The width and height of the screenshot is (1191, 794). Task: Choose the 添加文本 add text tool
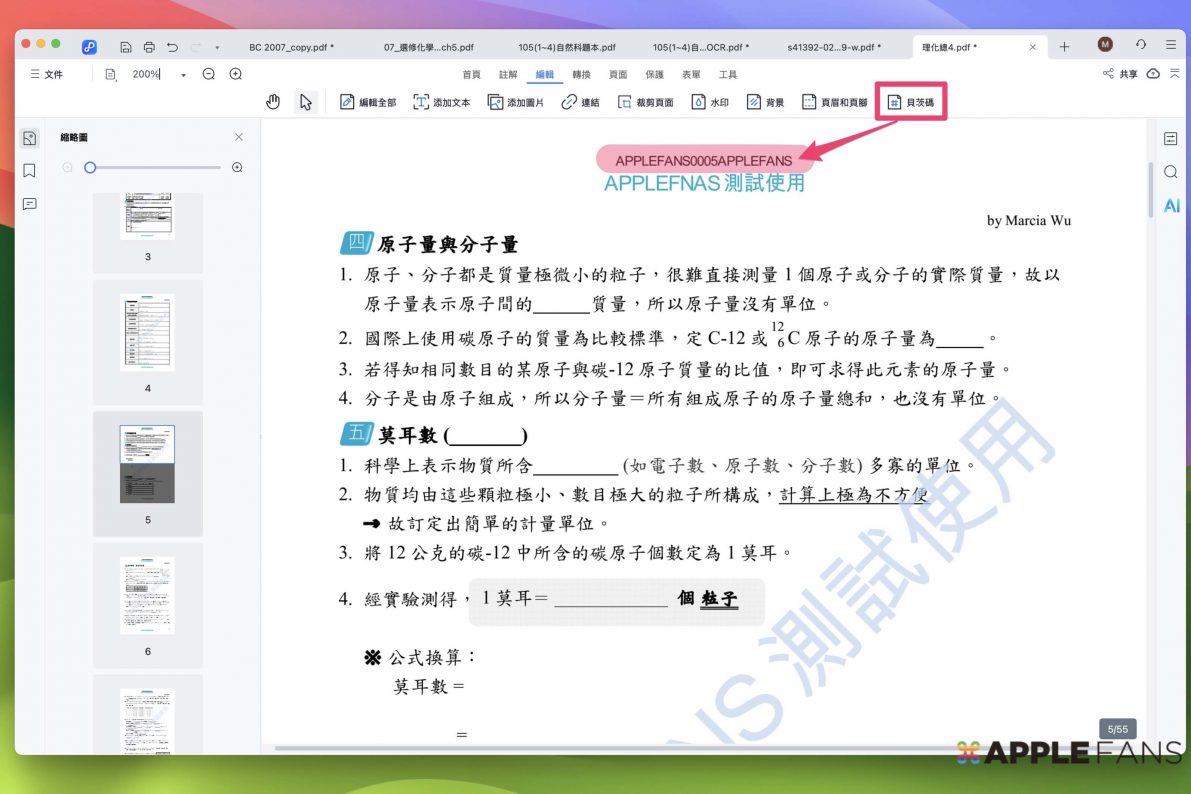coord(442,102)
